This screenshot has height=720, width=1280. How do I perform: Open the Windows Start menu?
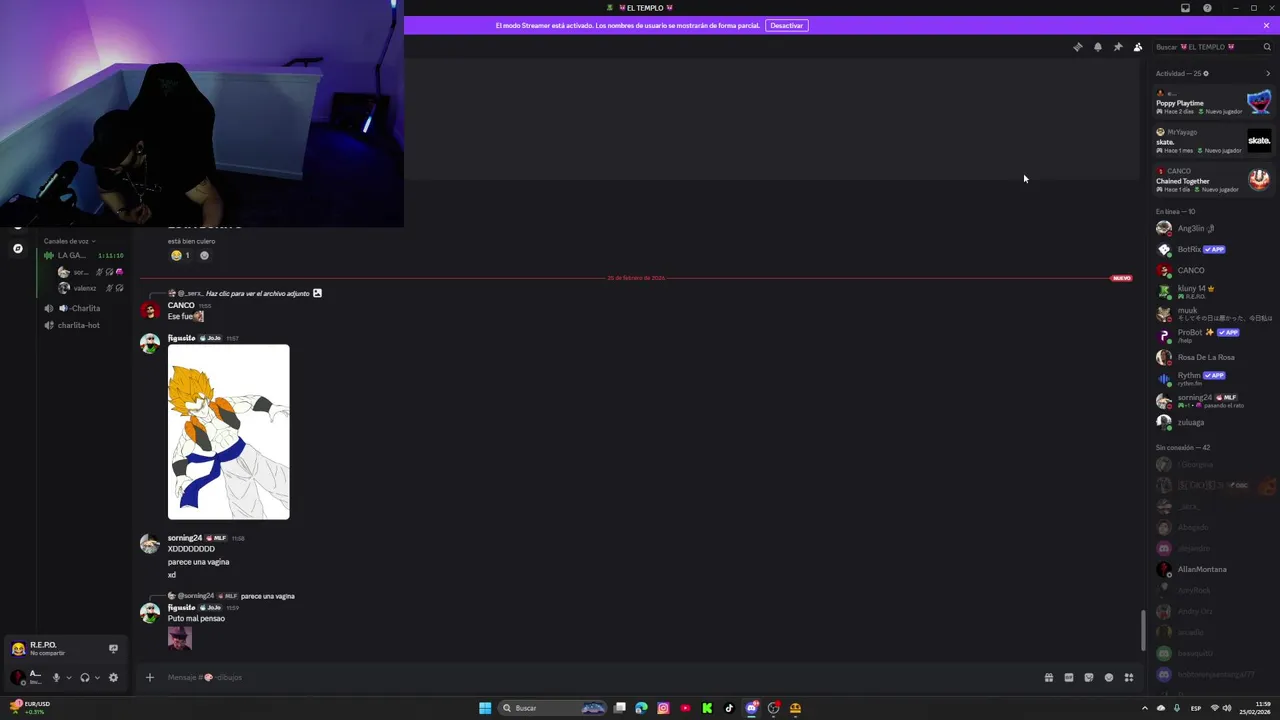pos(485,708)
